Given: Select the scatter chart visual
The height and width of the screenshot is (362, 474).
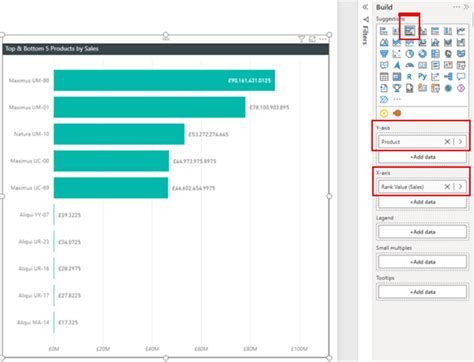Looking at the screenshot, I should (397, 54).
